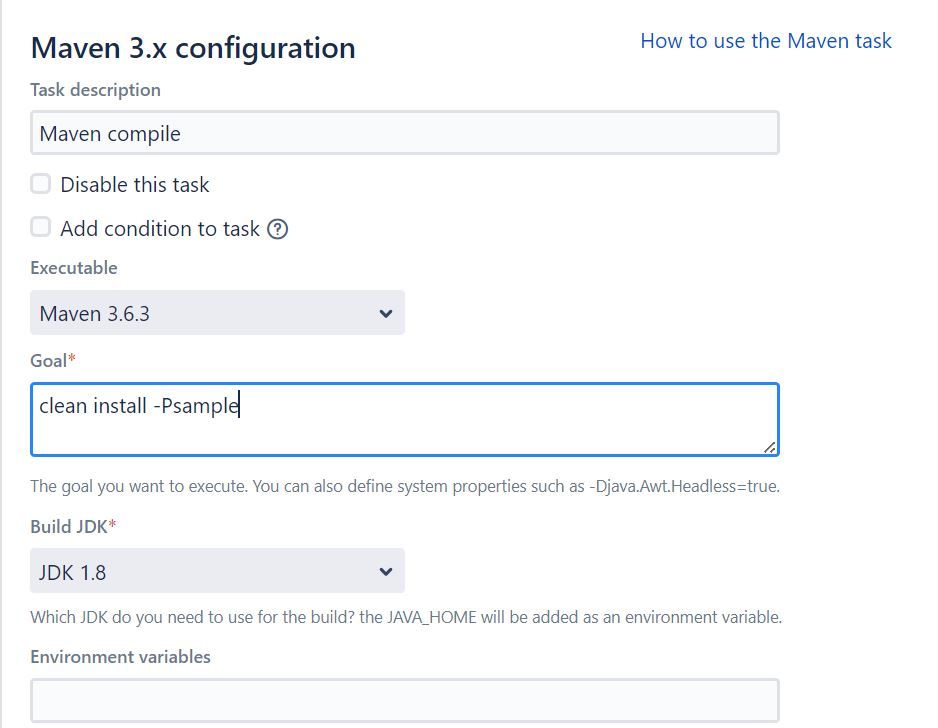938x728 pixels.
Task: Open the "How to use the Maven task" link
Action: pos(766,41)
